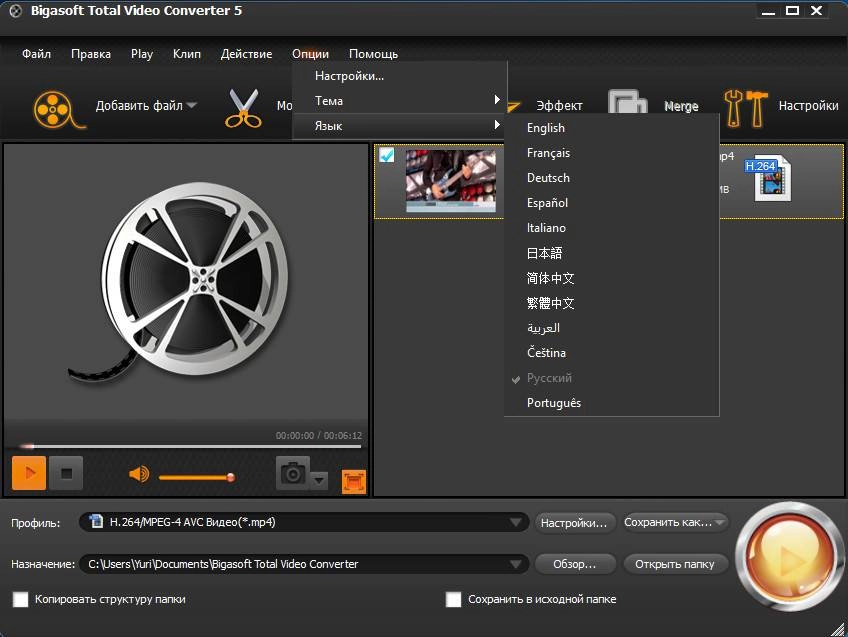848x637 pixels.
Task: Choose Arabic language entry
Action: pos(611,328)
